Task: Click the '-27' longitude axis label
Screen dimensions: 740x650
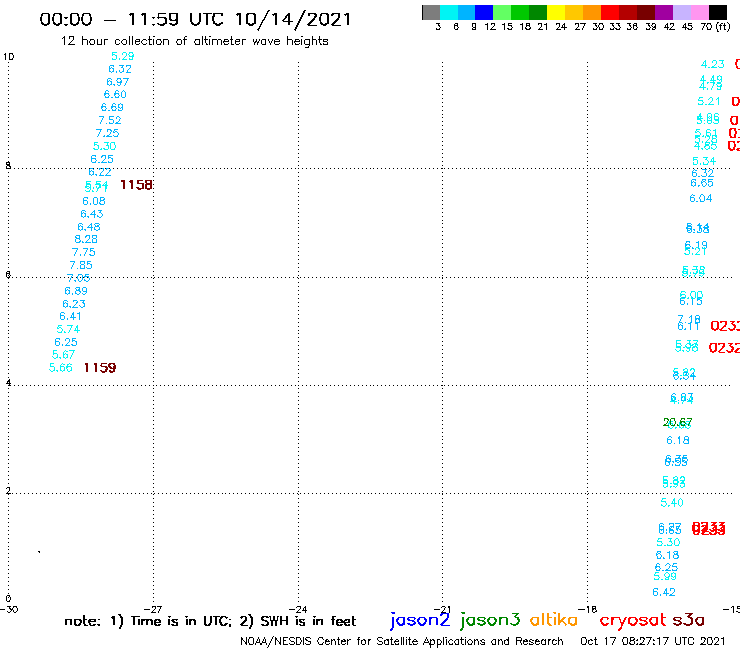Action: 153,609
